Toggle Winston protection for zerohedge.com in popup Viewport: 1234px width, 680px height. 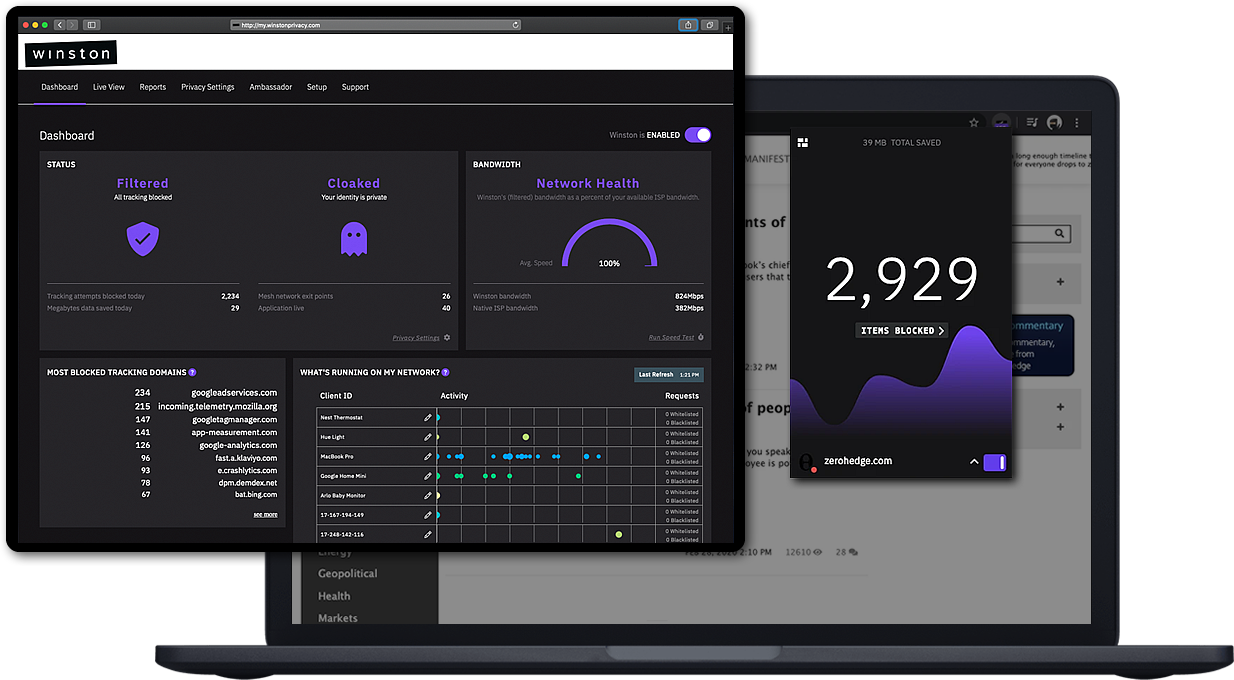point(995,462)
